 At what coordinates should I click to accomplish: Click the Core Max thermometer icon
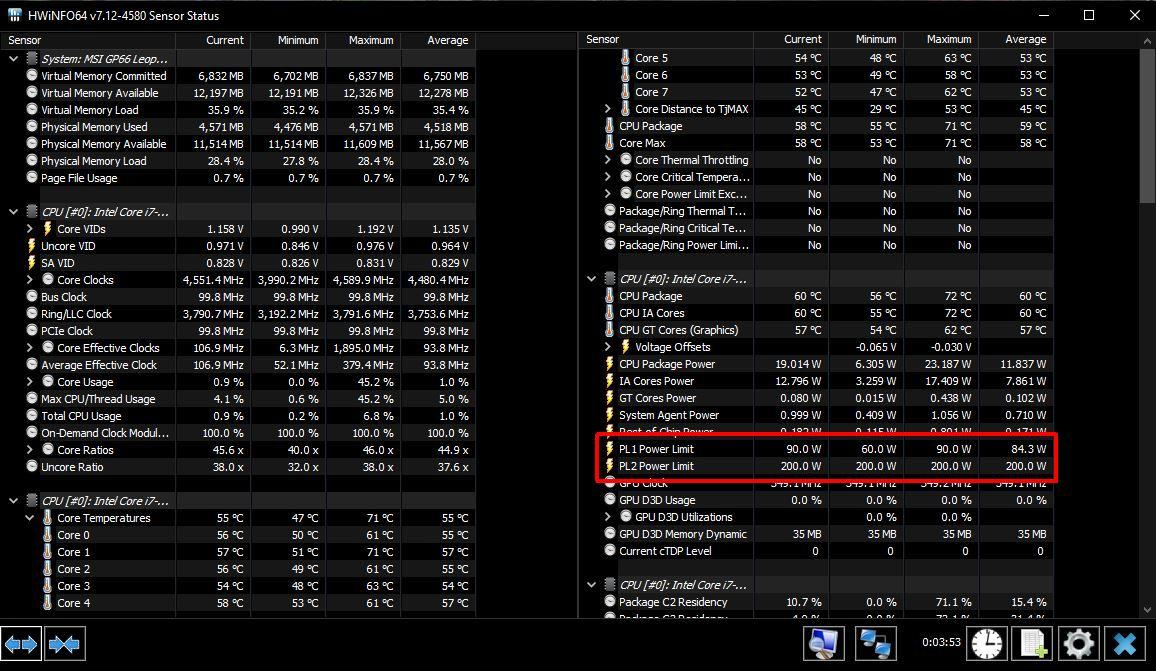[610, 143]
